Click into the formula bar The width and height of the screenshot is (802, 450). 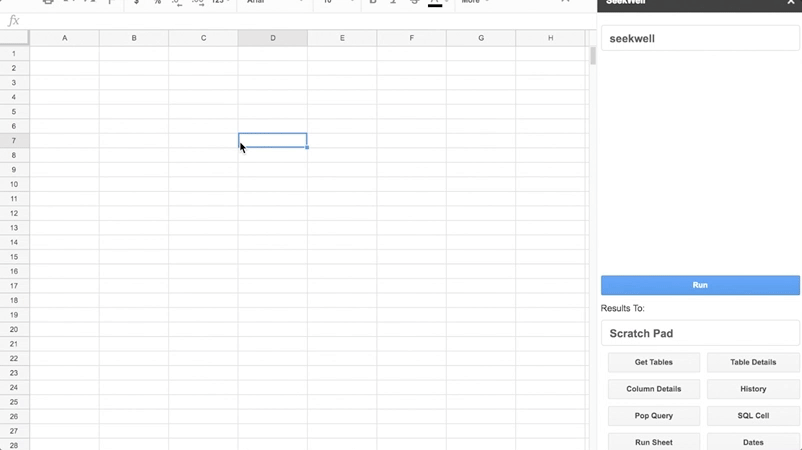307,21
